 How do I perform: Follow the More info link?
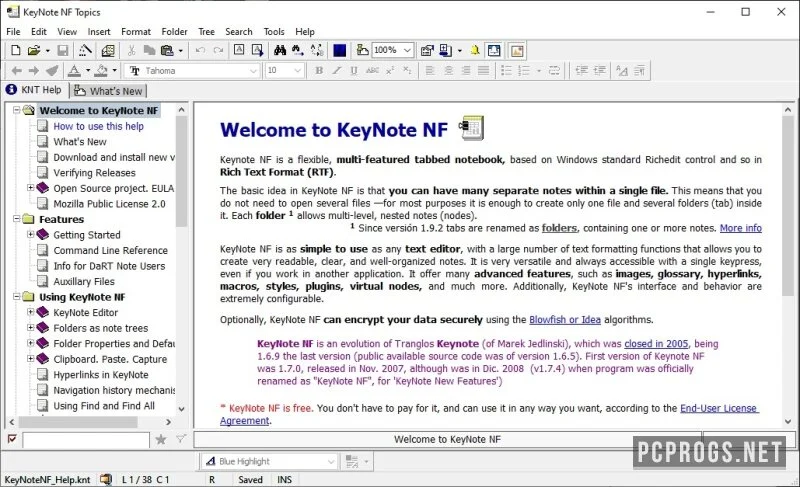point(740,228)
